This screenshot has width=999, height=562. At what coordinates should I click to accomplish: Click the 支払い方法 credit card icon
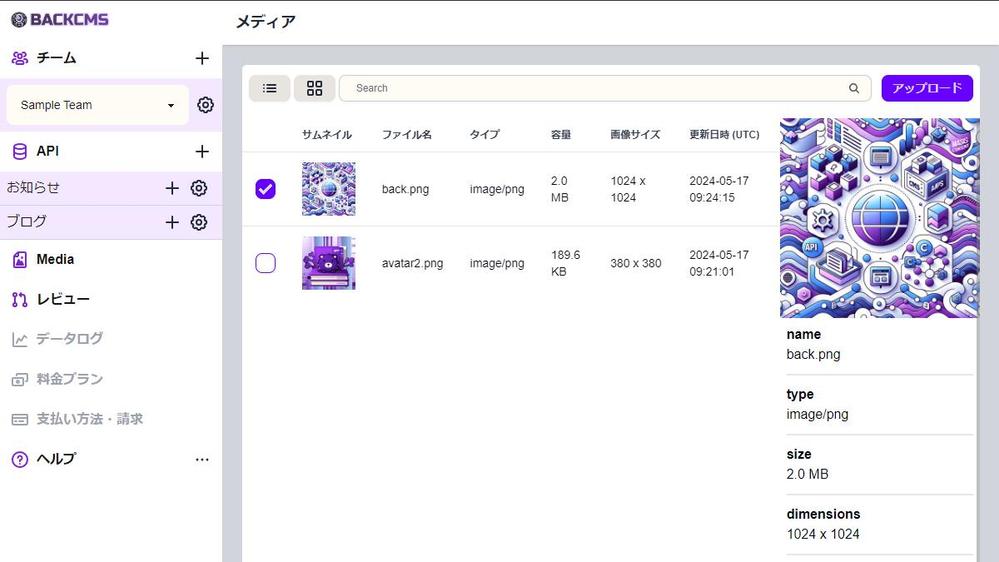[x=20, y=419]
